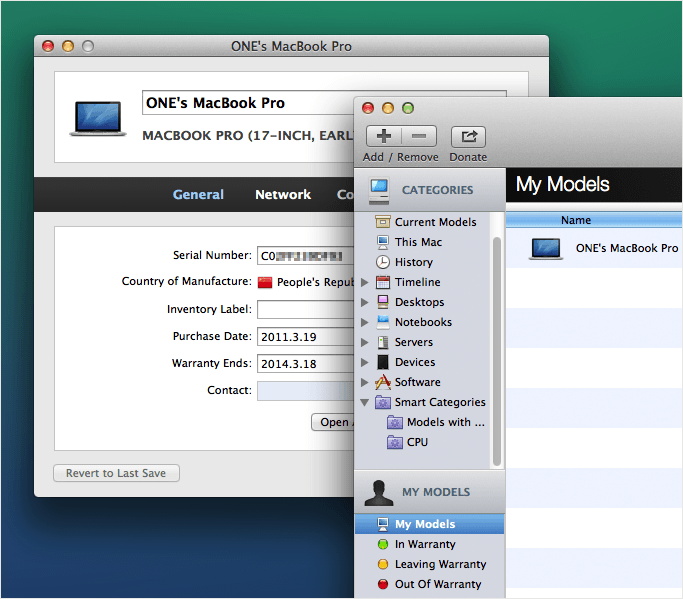Select the Current Models label

coord(436,222)
